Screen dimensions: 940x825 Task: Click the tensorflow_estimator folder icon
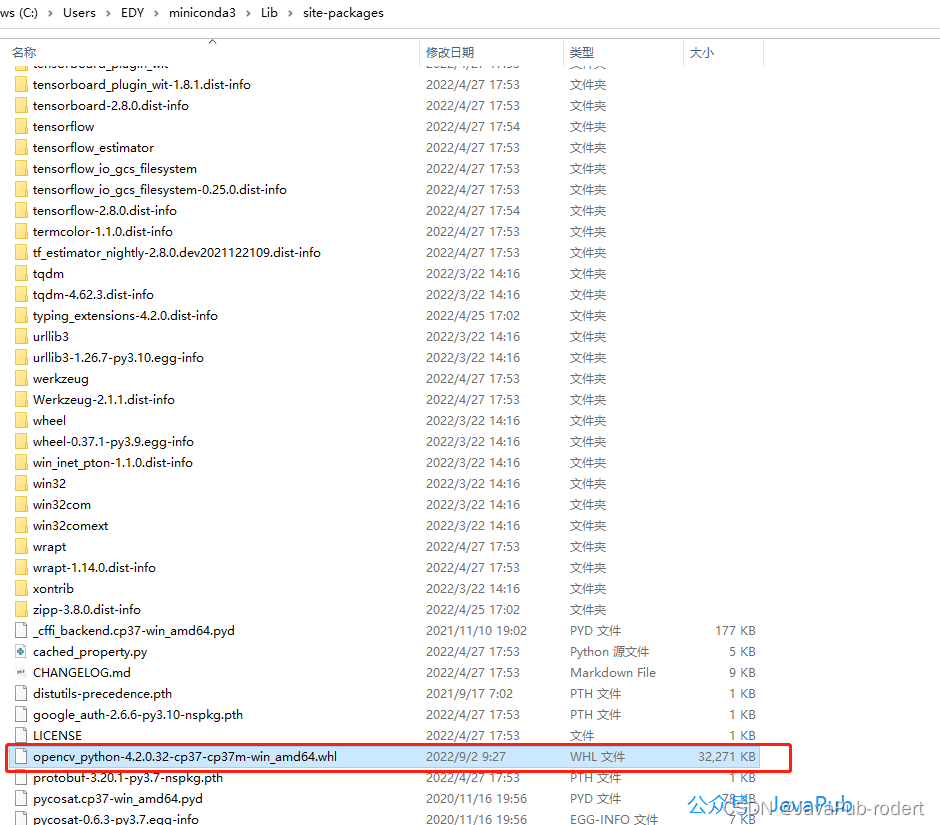tap(22, 147)
